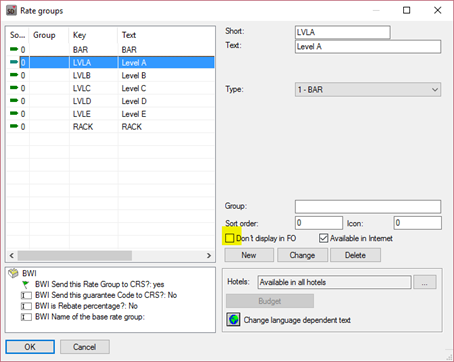Click the Rate groups window app icon

[x=11, y=10]
